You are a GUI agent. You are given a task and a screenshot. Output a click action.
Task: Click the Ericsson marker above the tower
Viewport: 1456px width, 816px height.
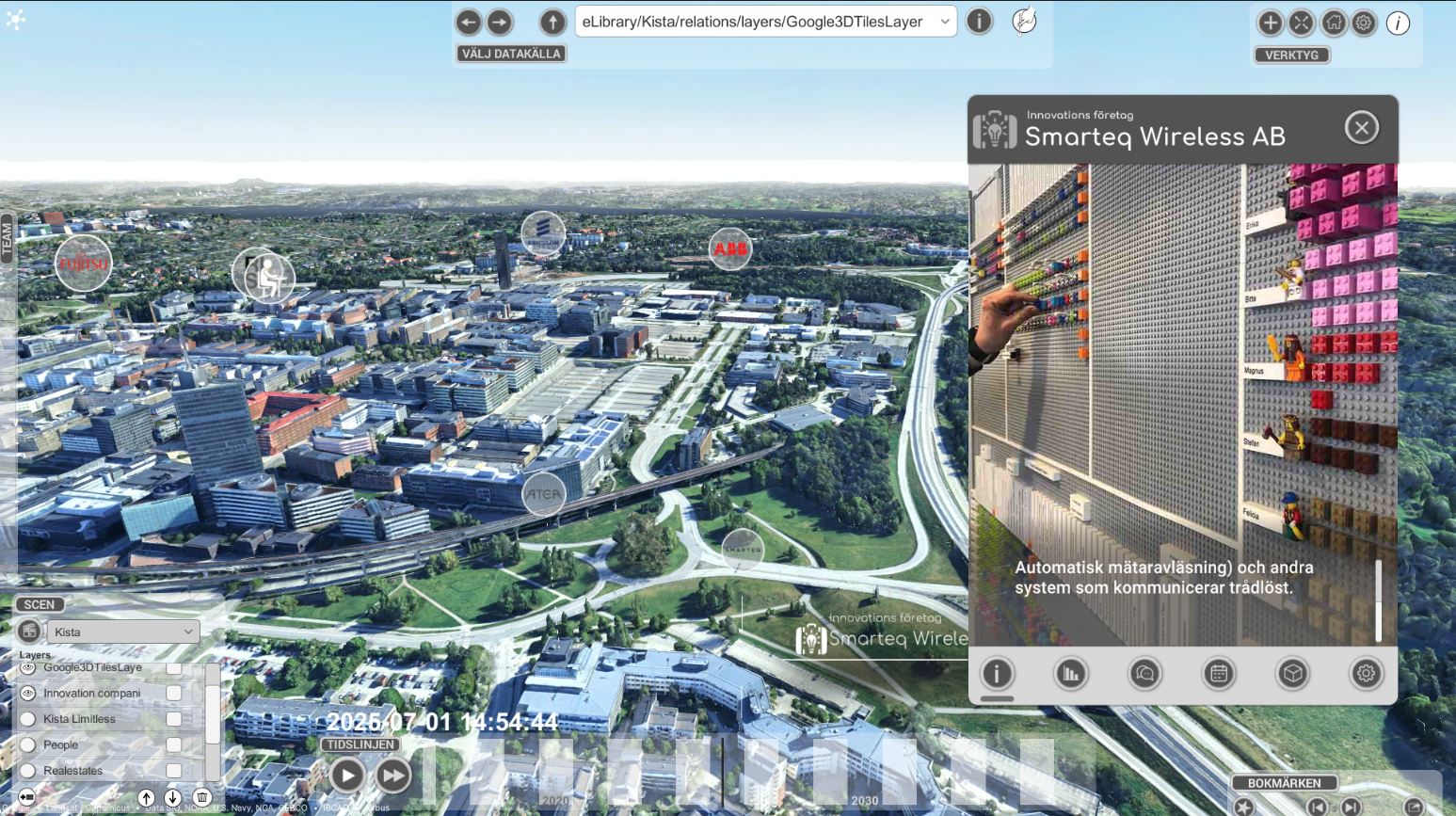(543, 233)
